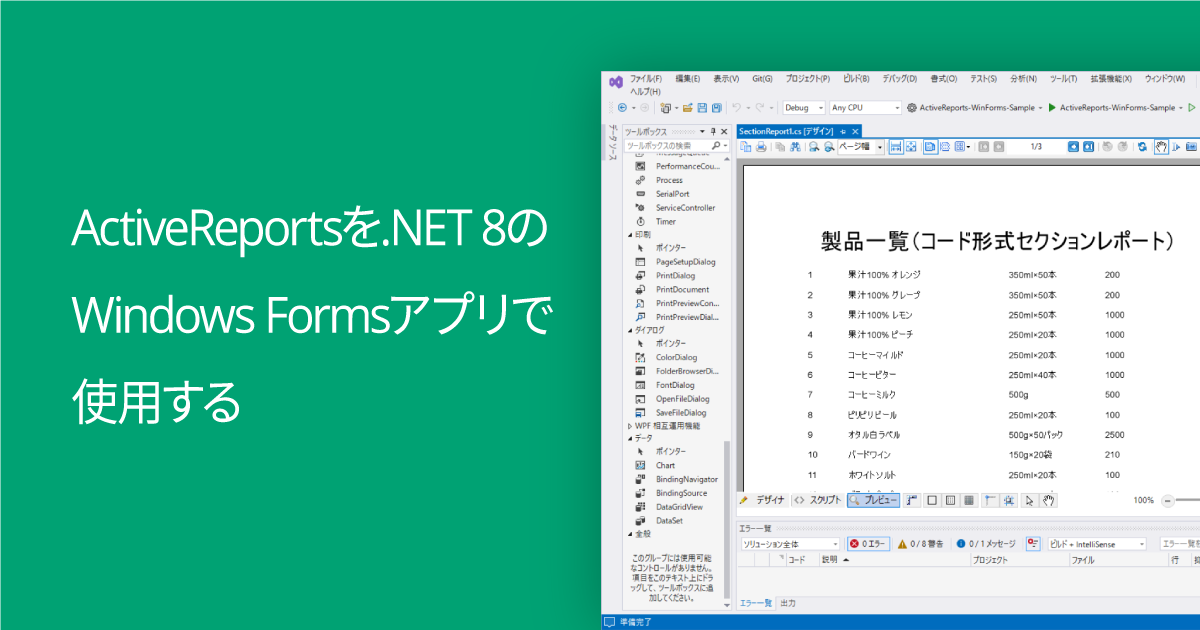Image resolution: width=1200 pixels, height=630 pixels.
Task: Open the Debug(D) menu
Action: (x=901, y=79)
